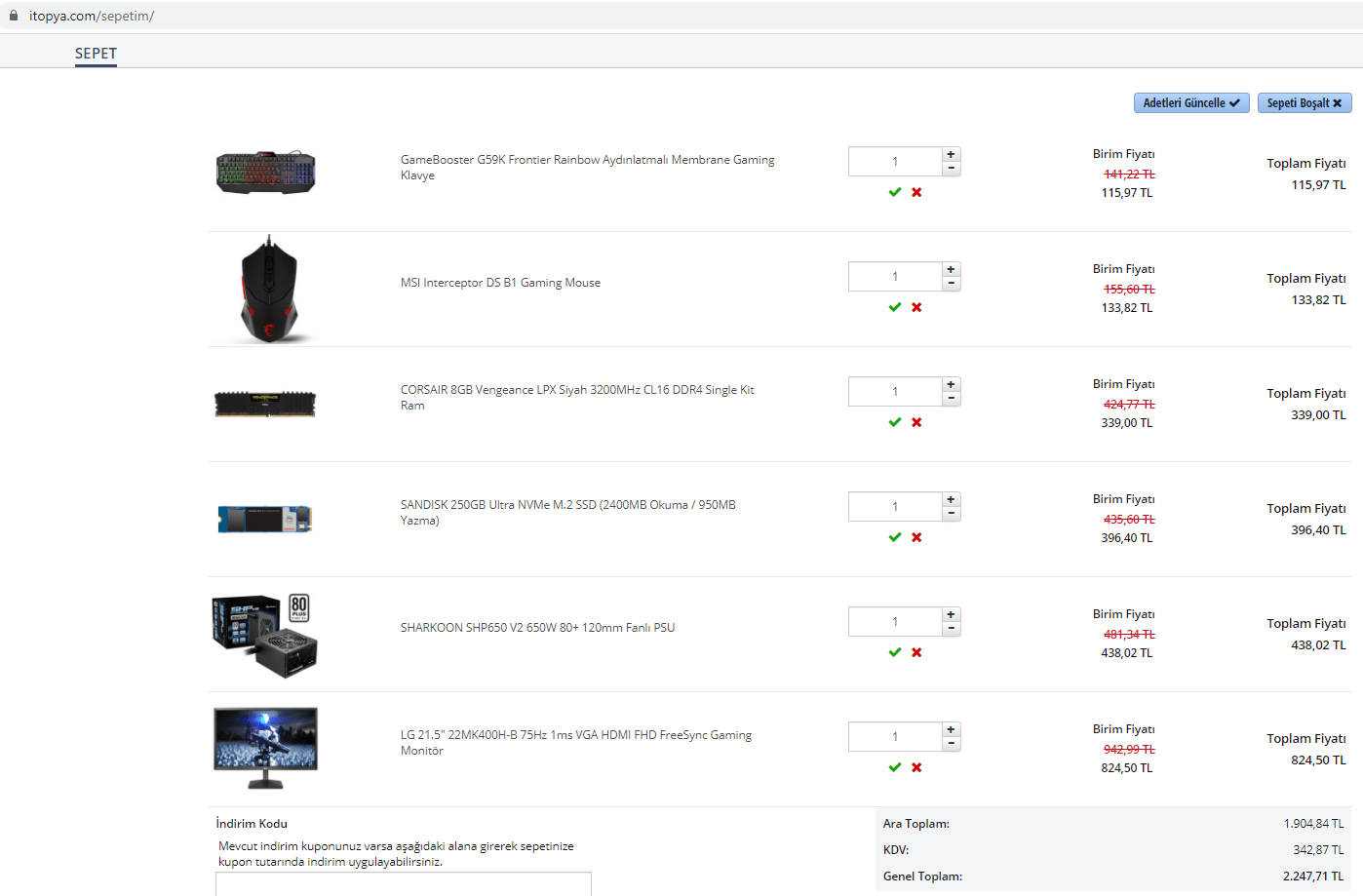Remove MSI Interceptor mouse with red X
Image resolution: width=1363 pixels, height=896 pixels.
[x=916, y=307]
